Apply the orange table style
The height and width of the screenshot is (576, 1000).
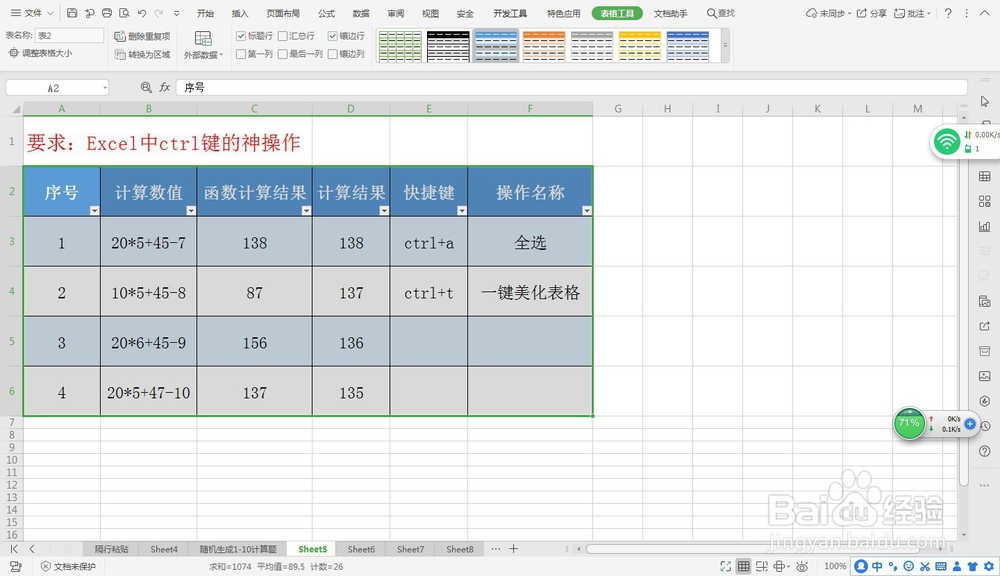[x=544, y=46]
